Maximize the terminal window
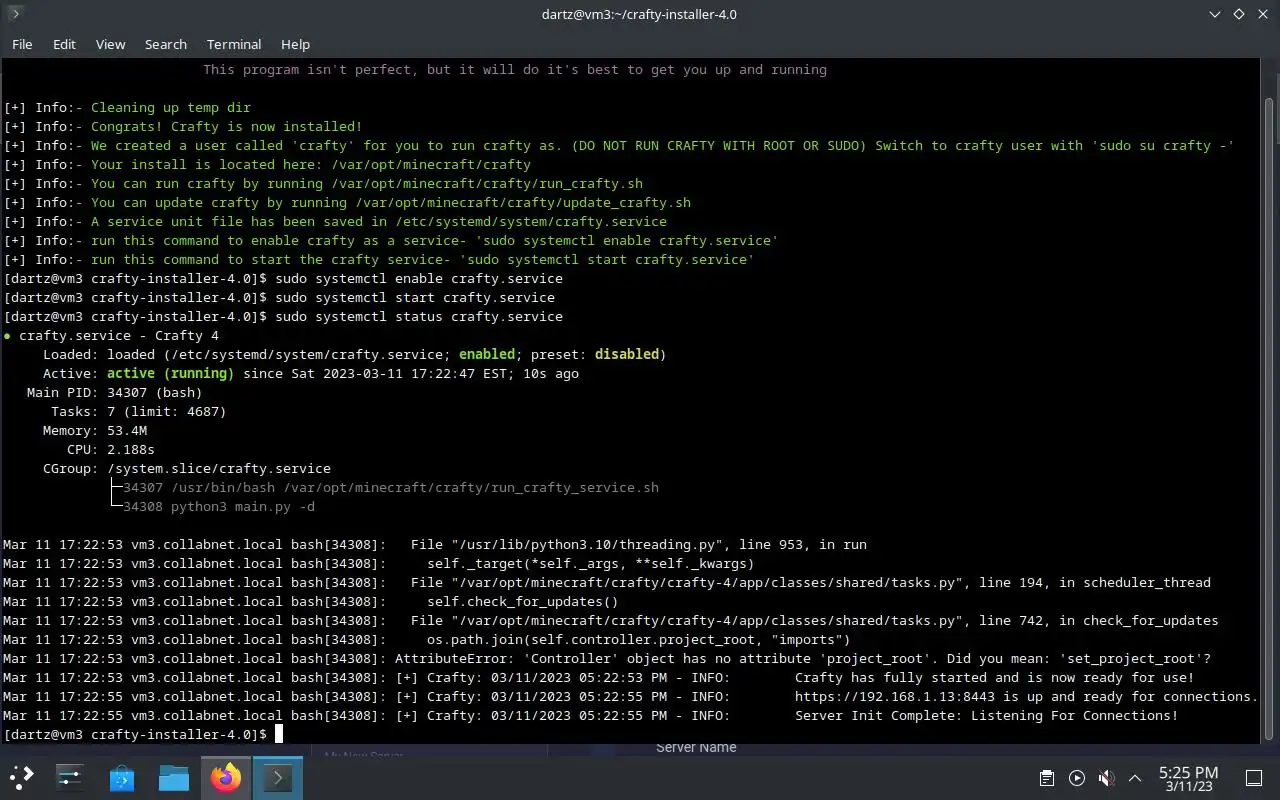This screenshot has height=800, width=1280. pos(1239,14)
